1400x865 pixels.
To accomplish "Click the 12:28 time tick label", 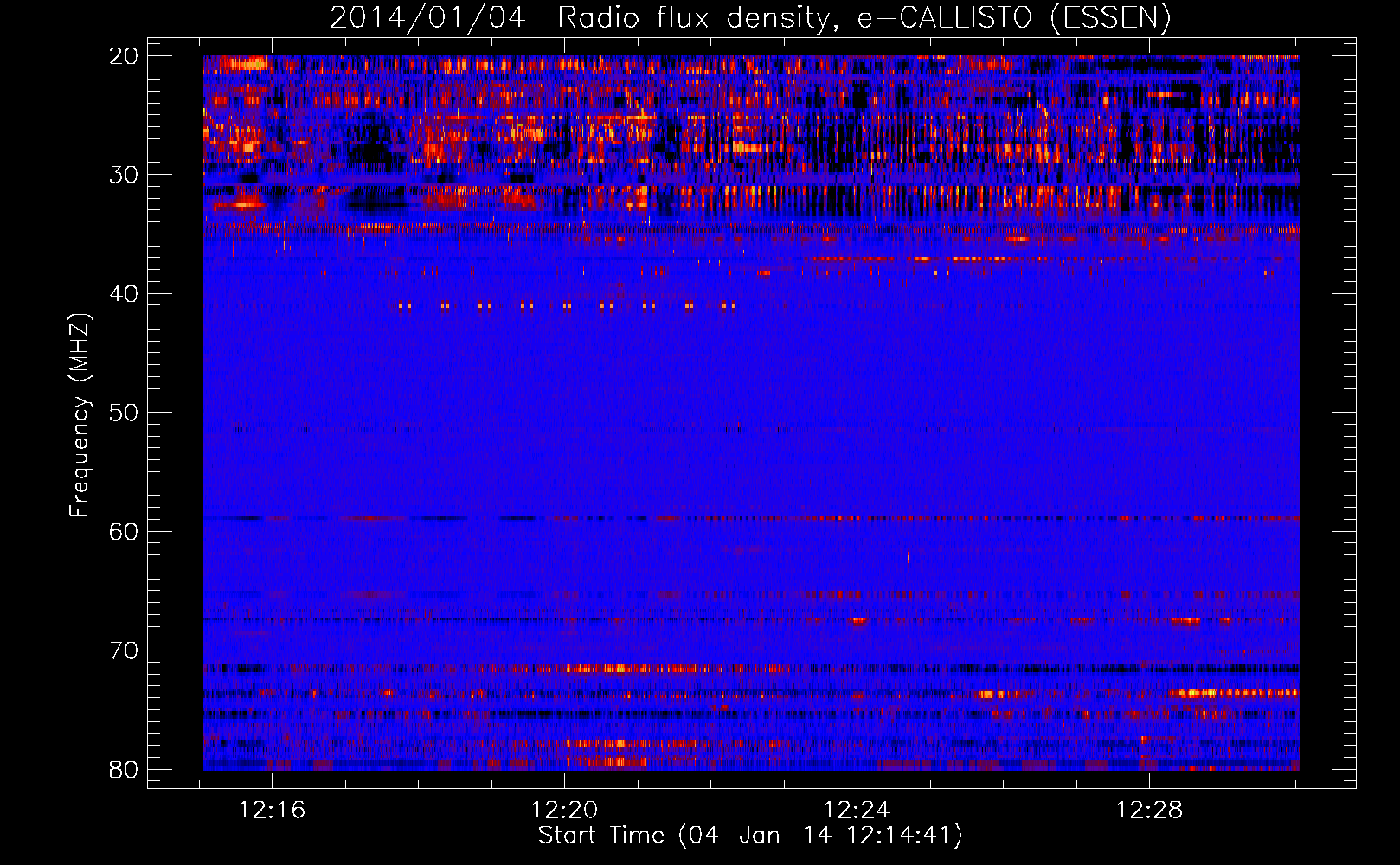I will [1149, 811].
